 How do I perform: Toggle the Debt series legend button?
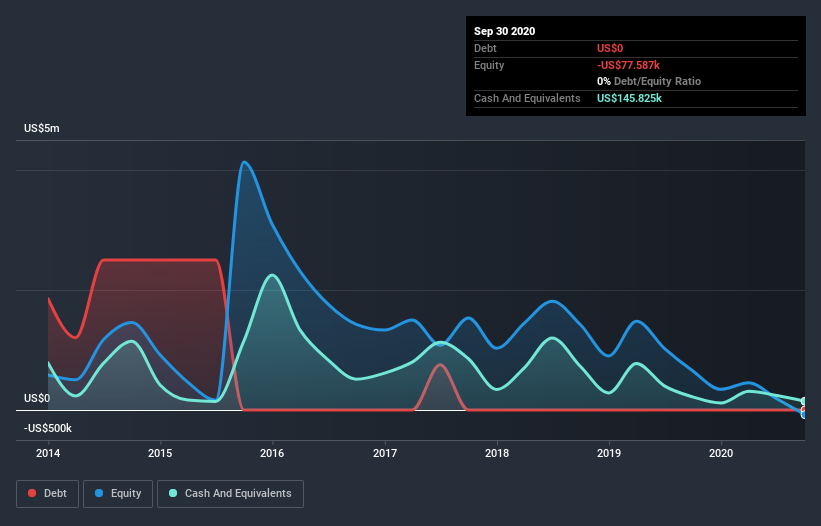(x=48, y=494)
